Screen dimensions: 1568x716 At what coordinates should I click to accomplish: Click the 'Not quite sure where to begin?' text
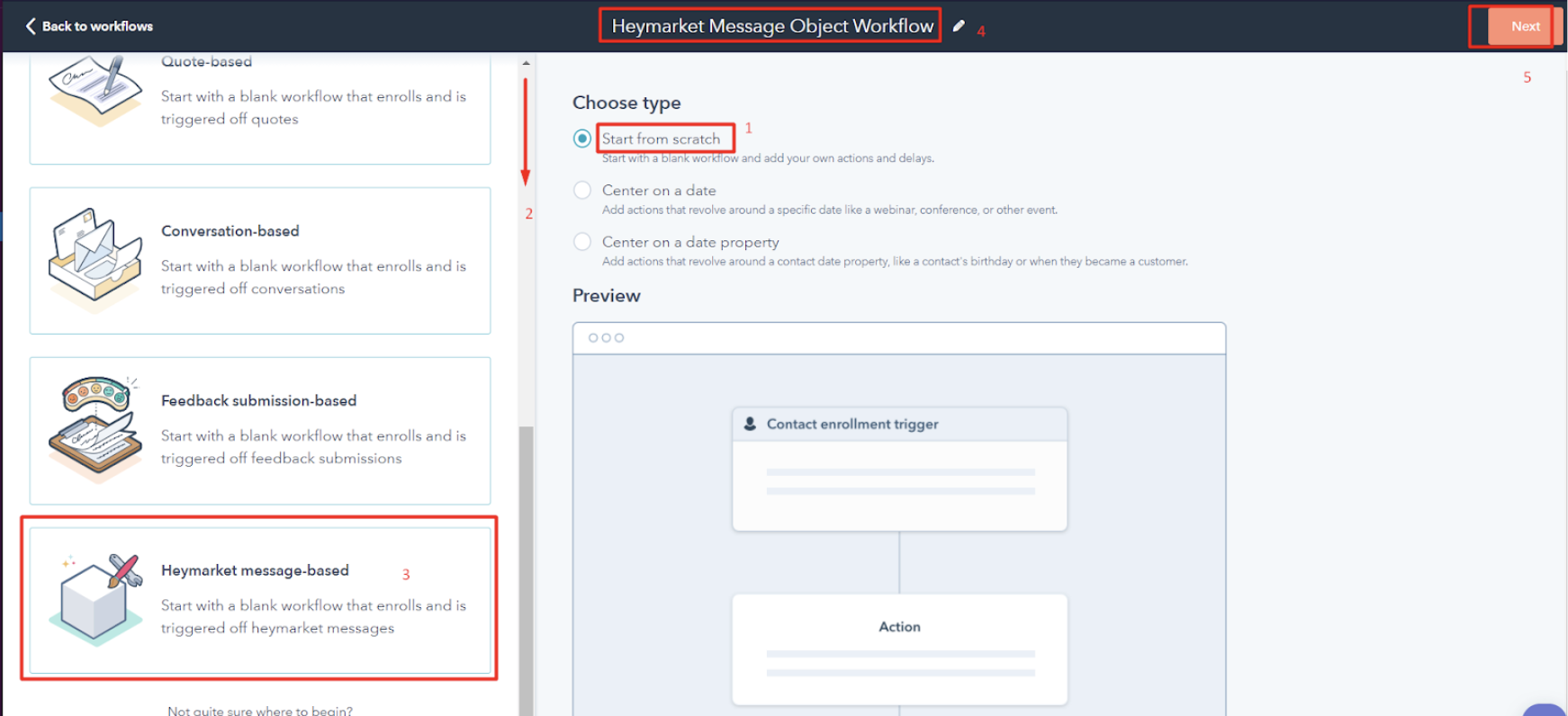[x=260, y=711]
